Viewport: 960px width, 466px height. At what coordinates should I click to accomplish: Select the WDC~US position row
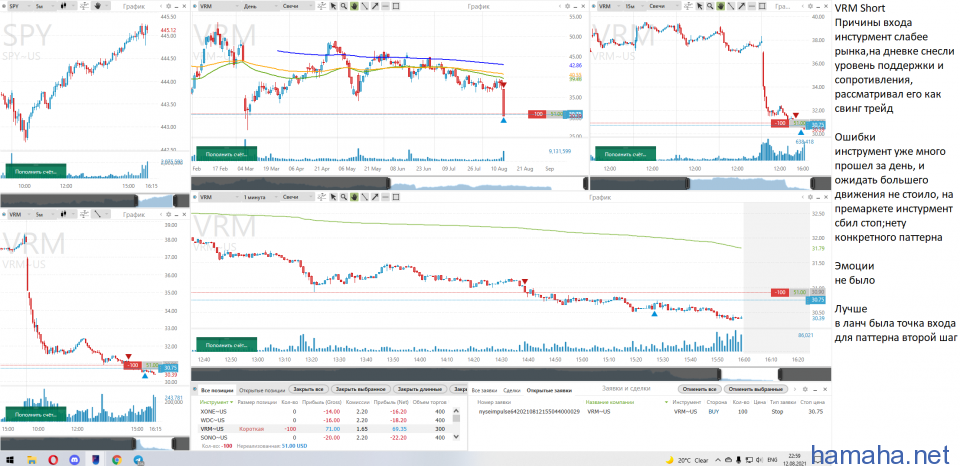[x=324, y=420]
